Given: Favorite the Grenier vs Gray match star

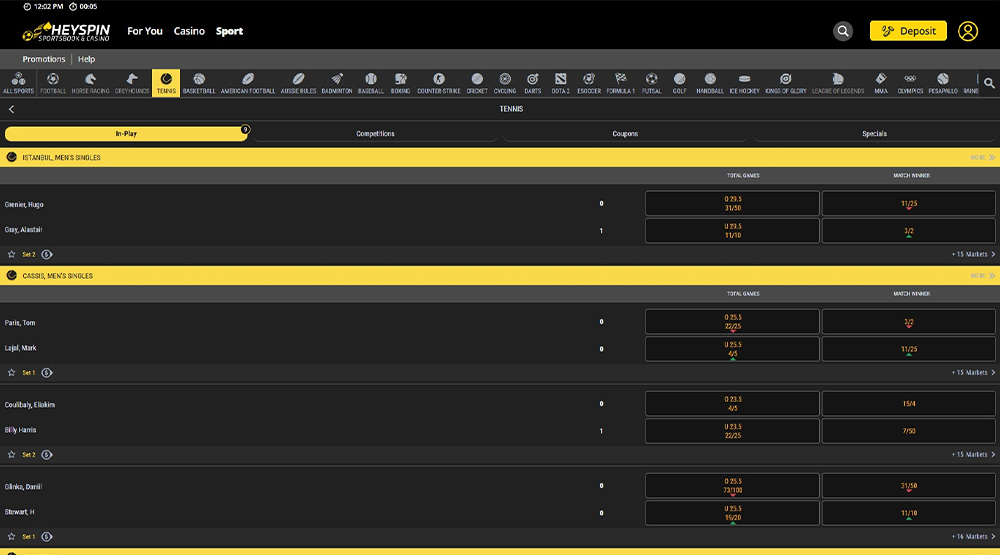Looking at the screenshot, I should tap(12, 254).
